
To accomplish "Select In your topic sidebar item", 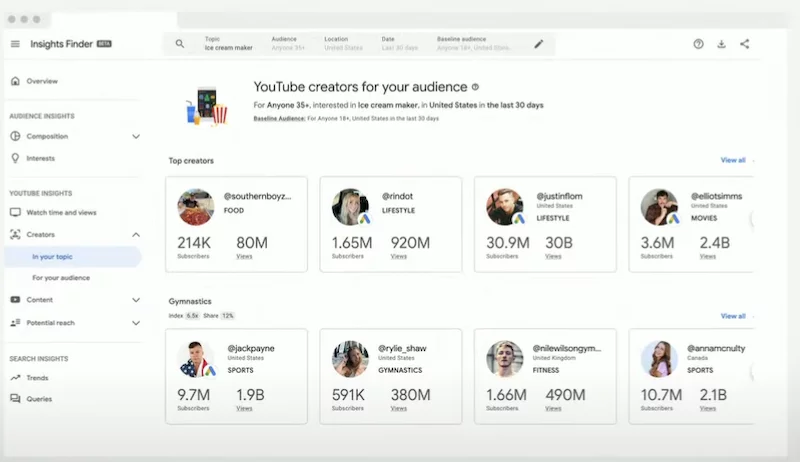I will click(x=52, y=257).
